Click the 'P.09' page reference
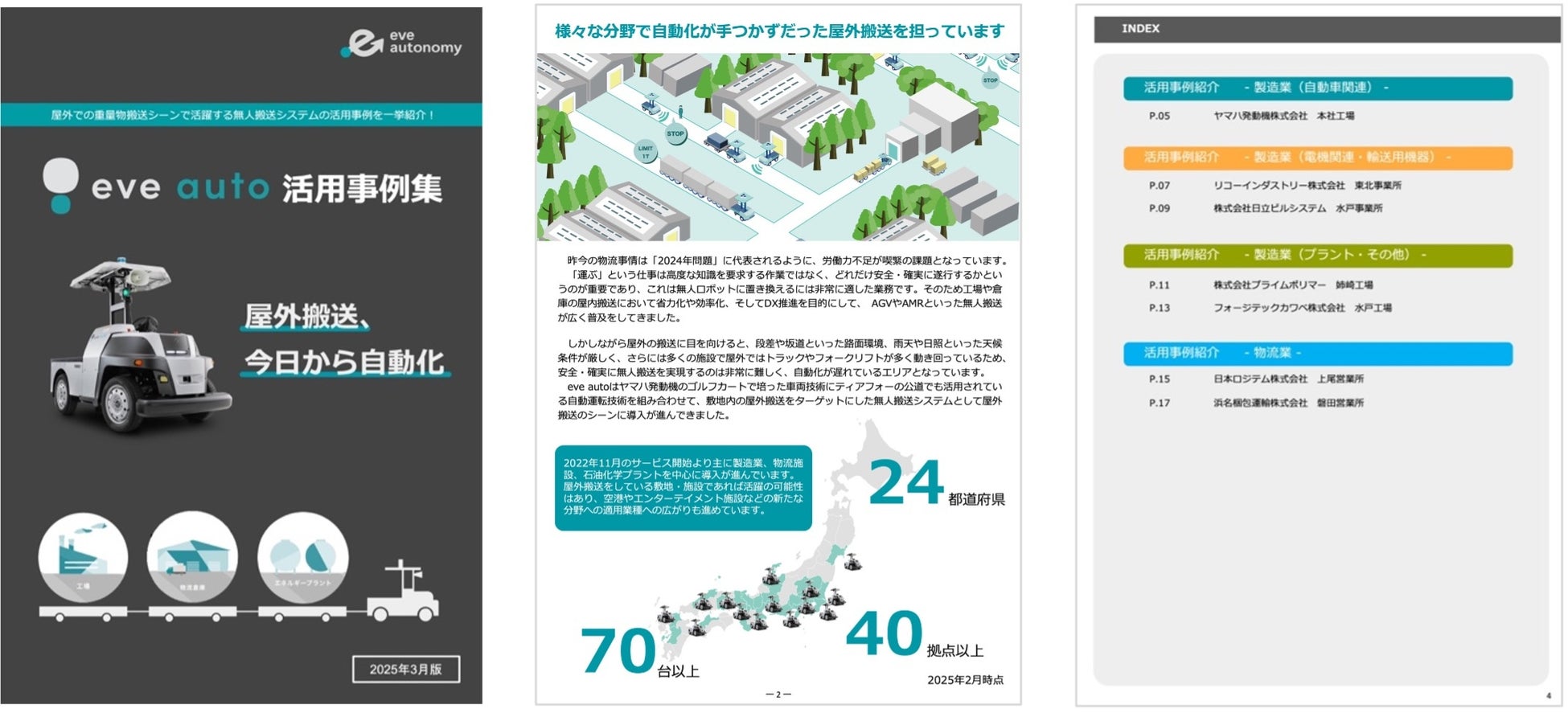 1160,208
